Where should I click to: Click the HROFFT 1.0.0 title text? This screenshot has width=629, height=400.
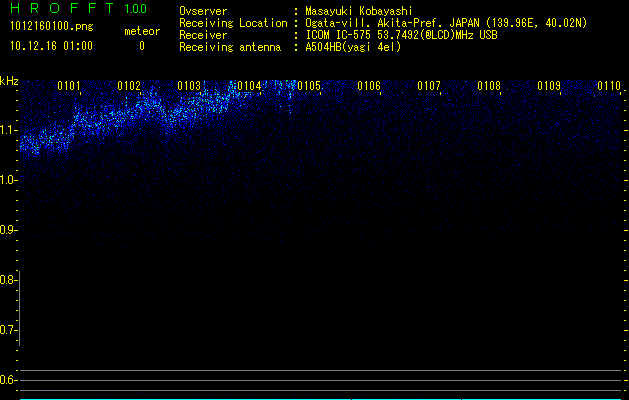(x=78, y=8)
